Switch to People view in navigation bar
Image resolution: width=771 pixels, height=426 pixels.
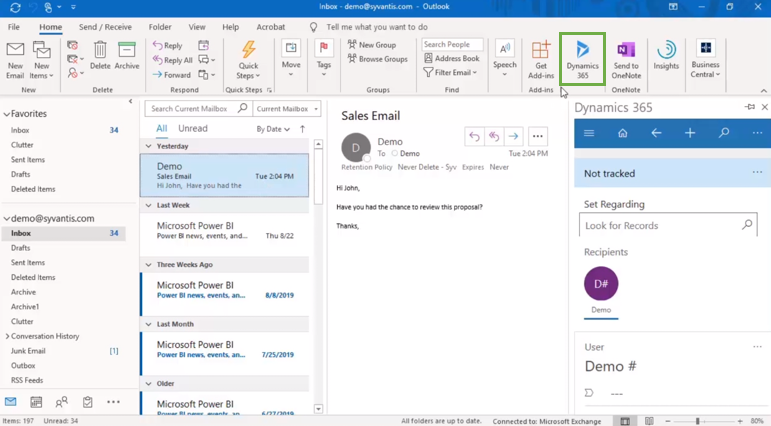tap(61, 402)
